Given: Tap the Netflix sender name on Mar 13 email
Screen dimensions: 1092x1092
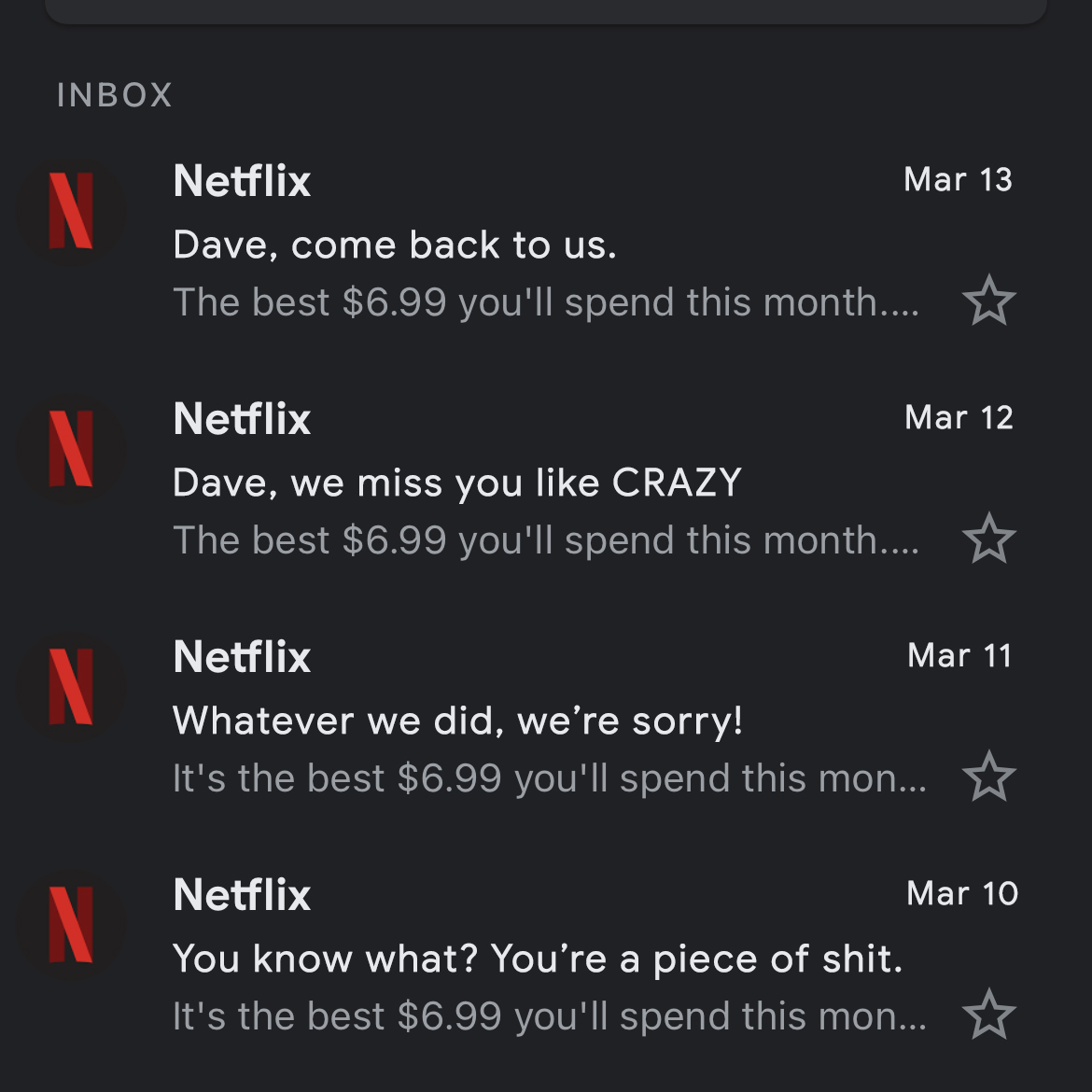Looking at the screenshot, I should coord(242,181).
